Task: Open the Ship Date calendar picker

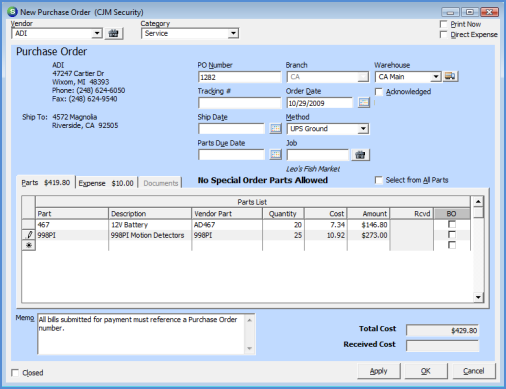Action: 275,129
